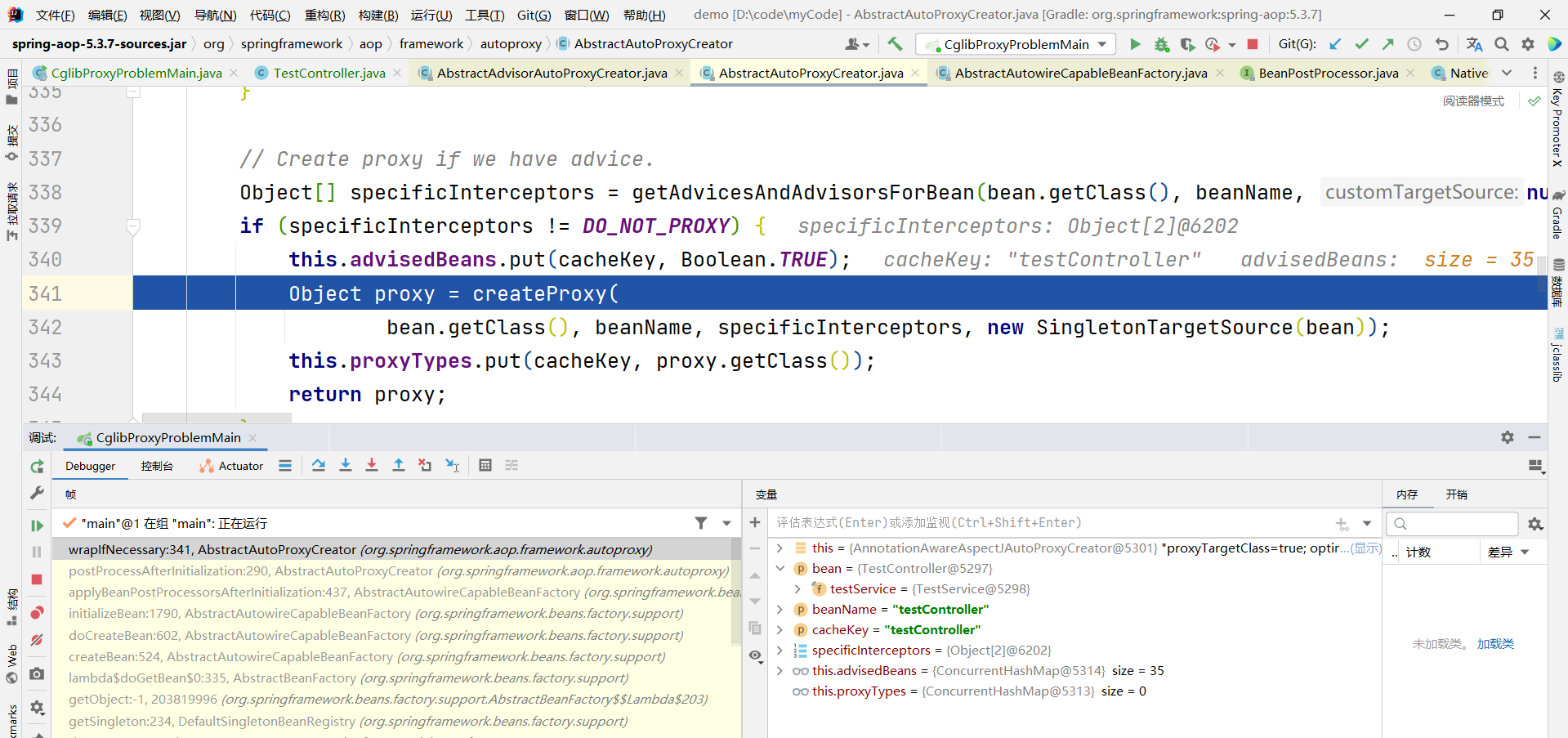The image size is (1568, 738).
Task: Step out blue up arrow
Action: [x=399, y=465]
